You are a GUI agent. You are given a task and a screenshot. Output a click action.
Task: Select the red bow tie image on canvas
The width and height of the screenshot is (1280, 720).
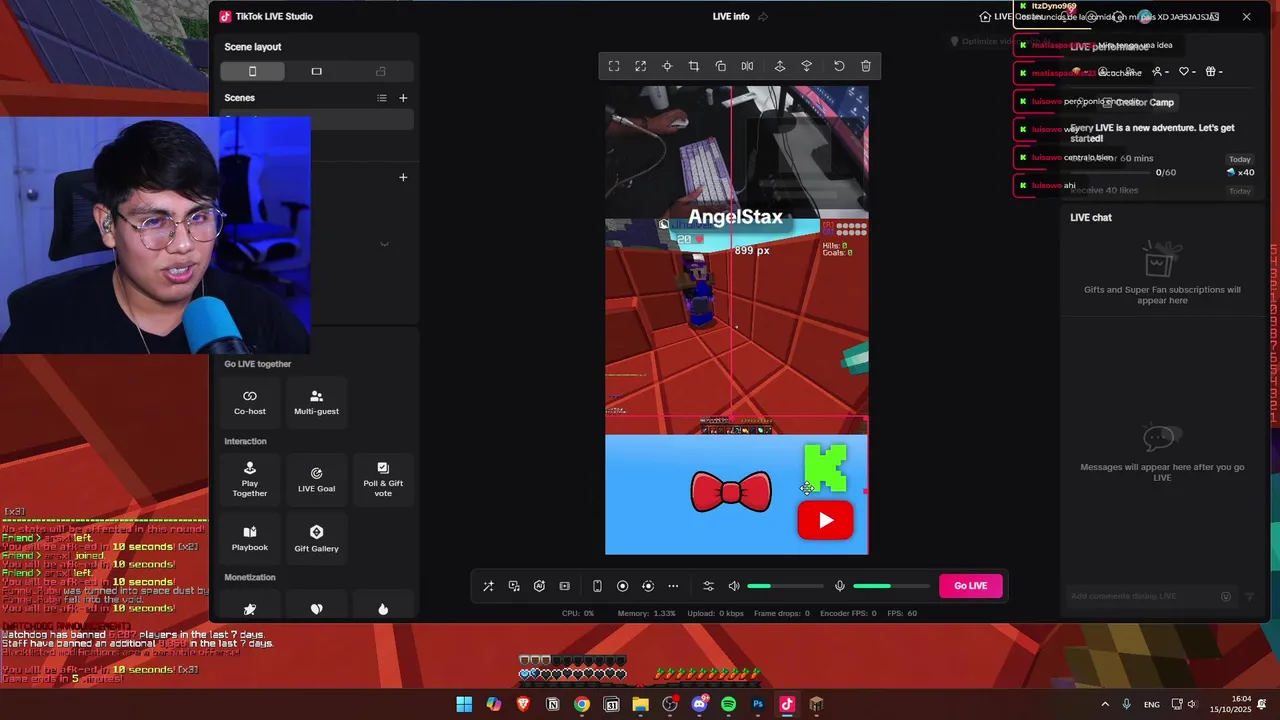[x=731, y=493]
